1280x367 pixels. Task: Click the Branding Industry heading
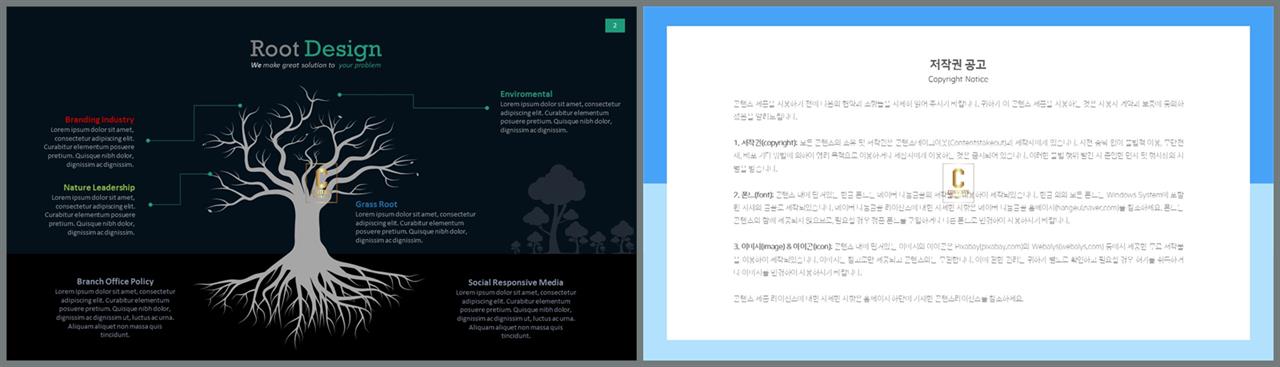click(x=100, y=119)
